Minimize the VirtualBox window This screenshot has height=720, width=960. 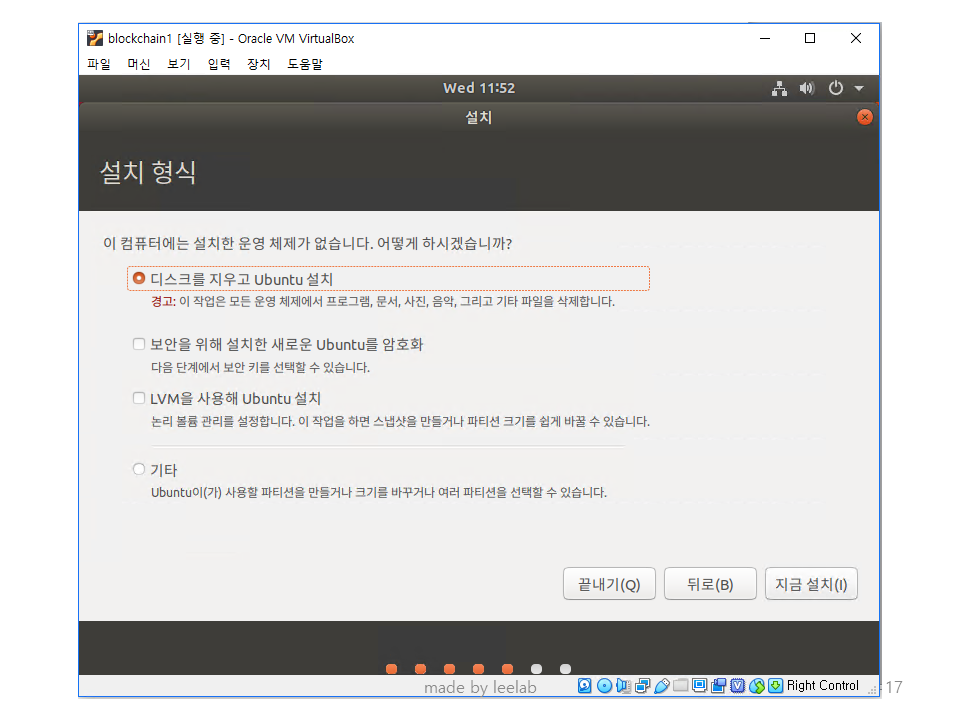click(765, 38)
